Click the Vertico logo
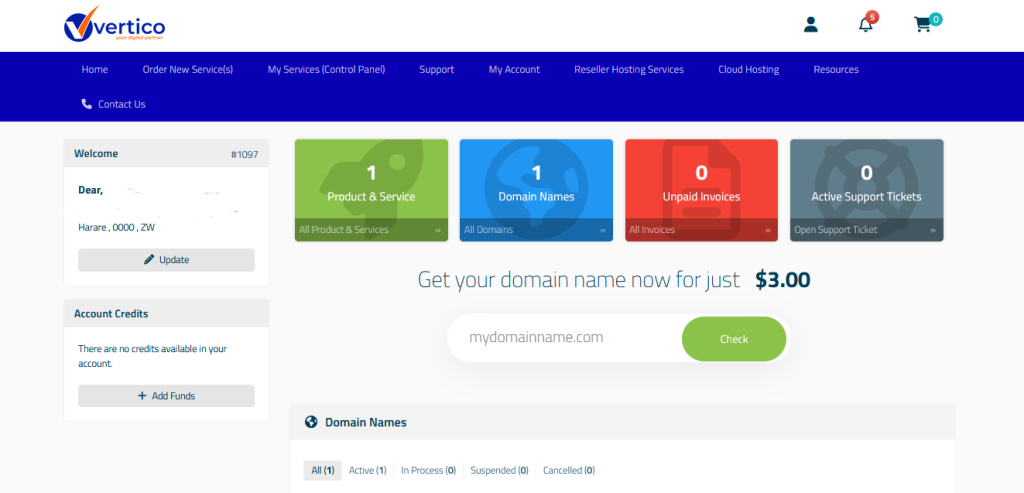1024x493 pixels. tap(114, 24)
